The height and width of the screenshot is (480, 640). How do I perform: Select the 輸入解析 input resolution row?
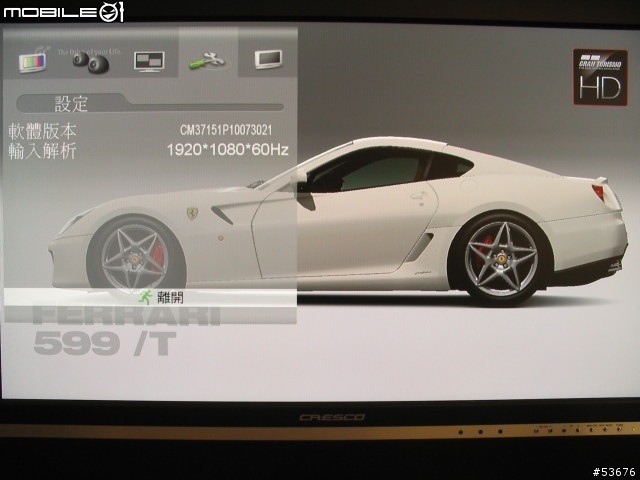(149, 150)
